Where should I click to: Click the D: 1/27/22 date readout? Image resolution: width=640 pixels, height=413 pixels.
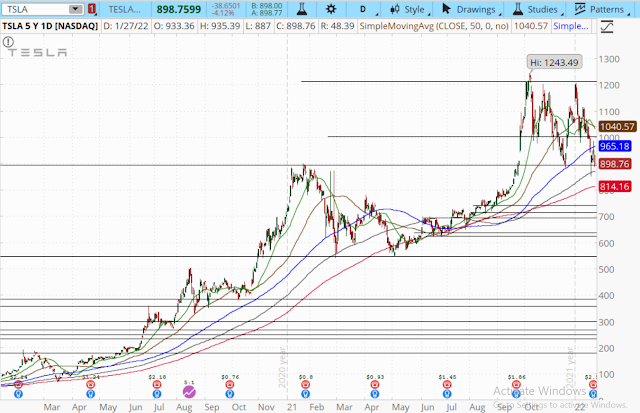click(126, 27)
